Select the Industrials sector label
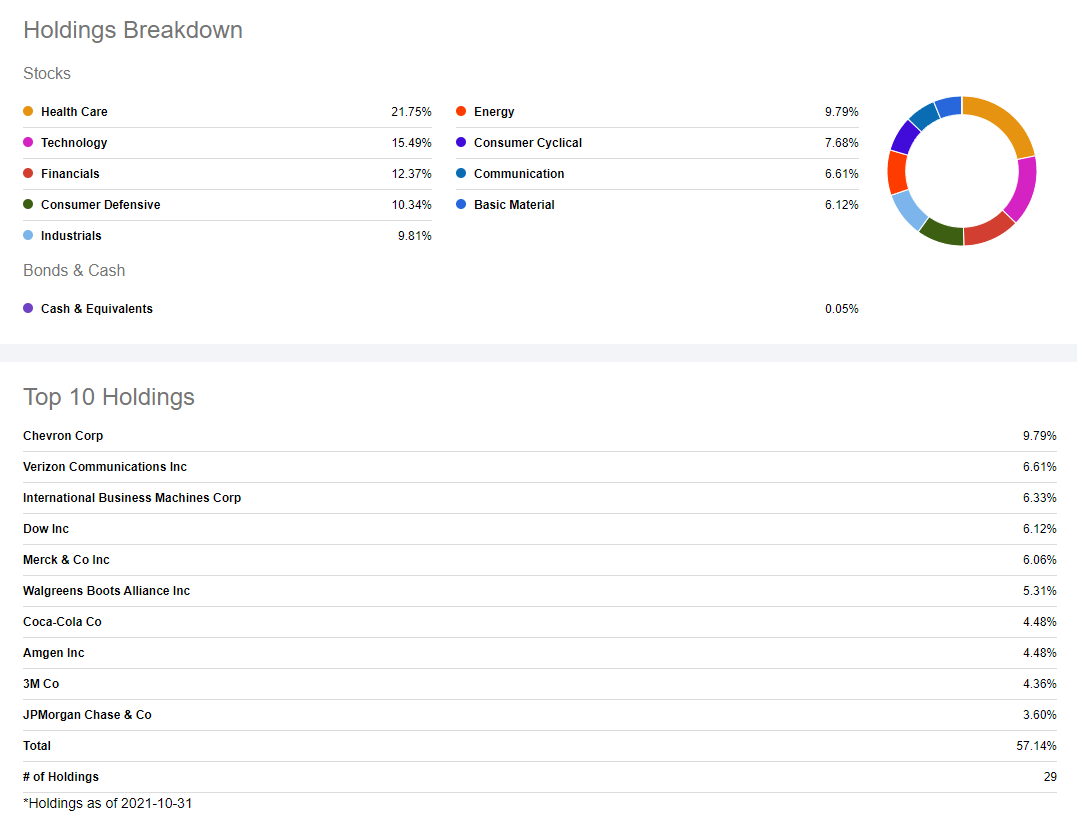 (x=71, y=236)
